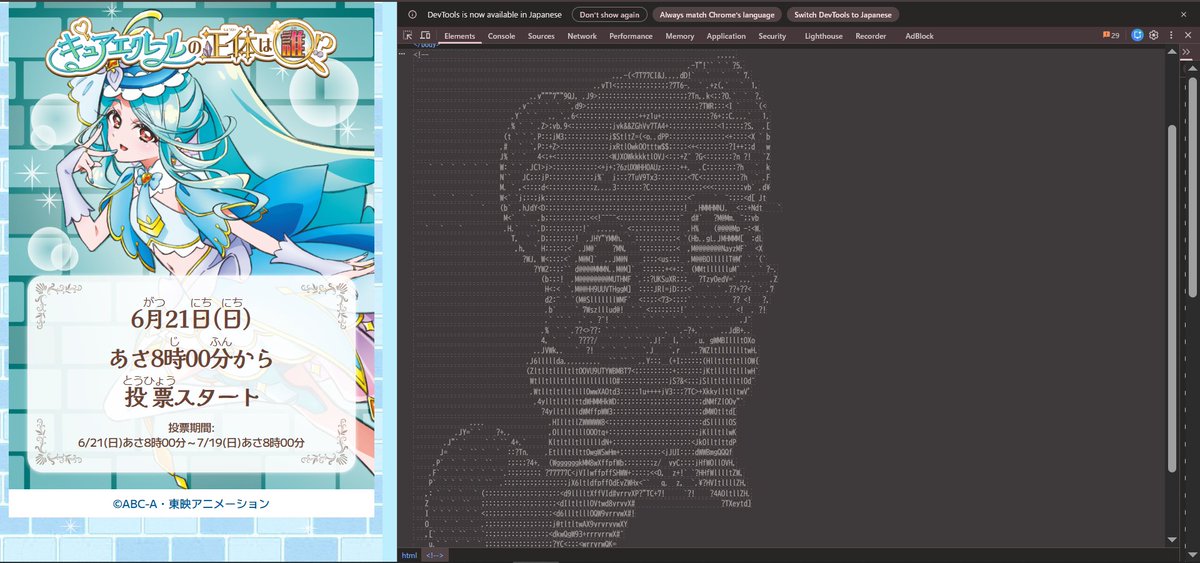Viewport: 1200px width, 563px height.
Task: Open the Lighthouse tab
Action: [x=823, y=36]
